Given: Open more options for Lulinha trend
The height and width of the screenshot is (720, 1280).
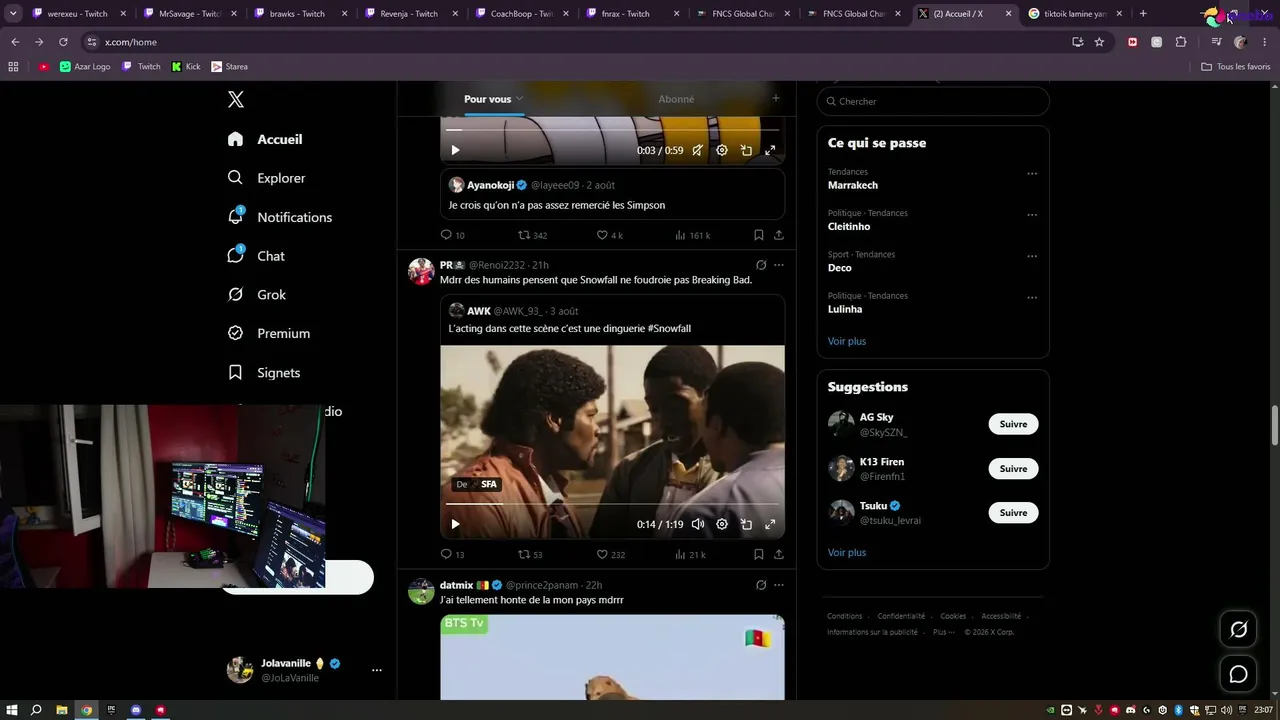Looking at the screenshot, I should coord(1032,297).
